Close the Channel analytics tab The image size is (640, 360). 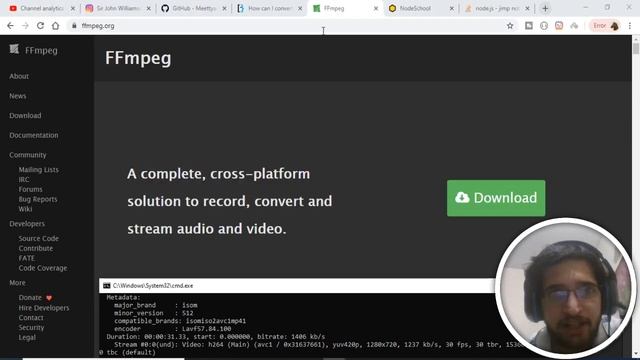(73, 8)
